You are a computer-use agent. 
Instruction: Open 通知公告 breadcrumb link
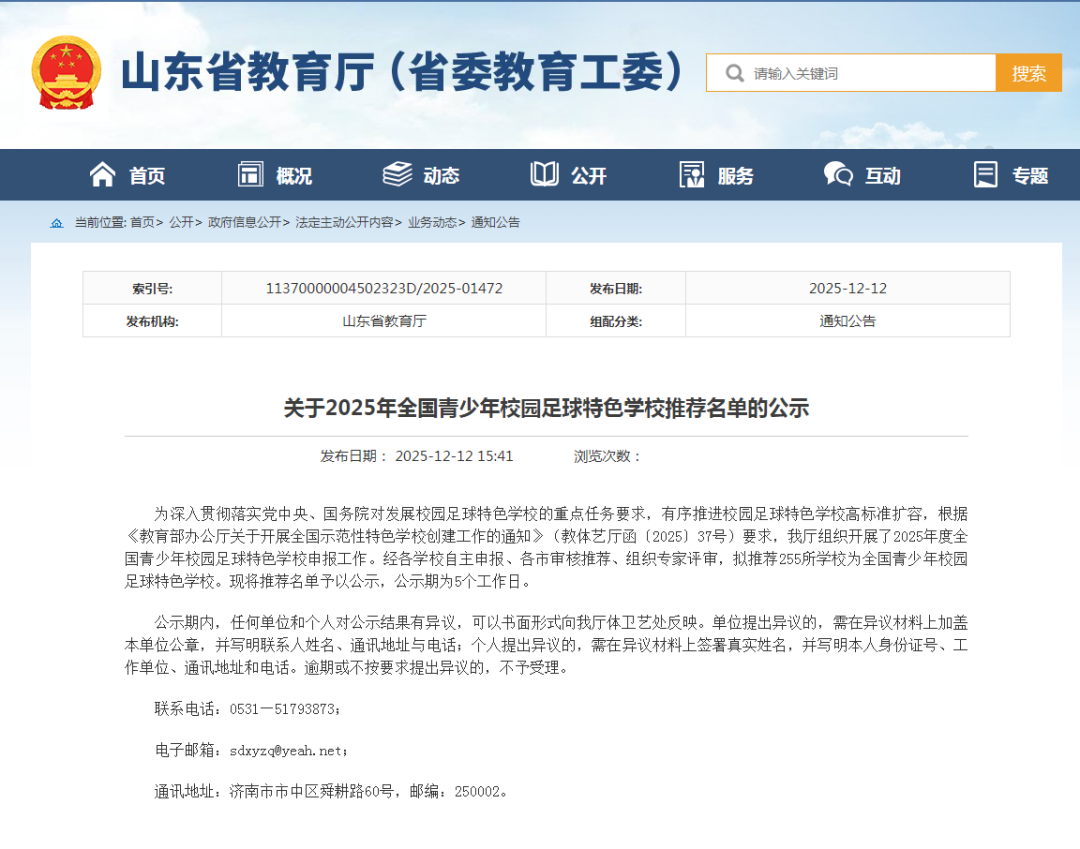(x=496, y=223)
